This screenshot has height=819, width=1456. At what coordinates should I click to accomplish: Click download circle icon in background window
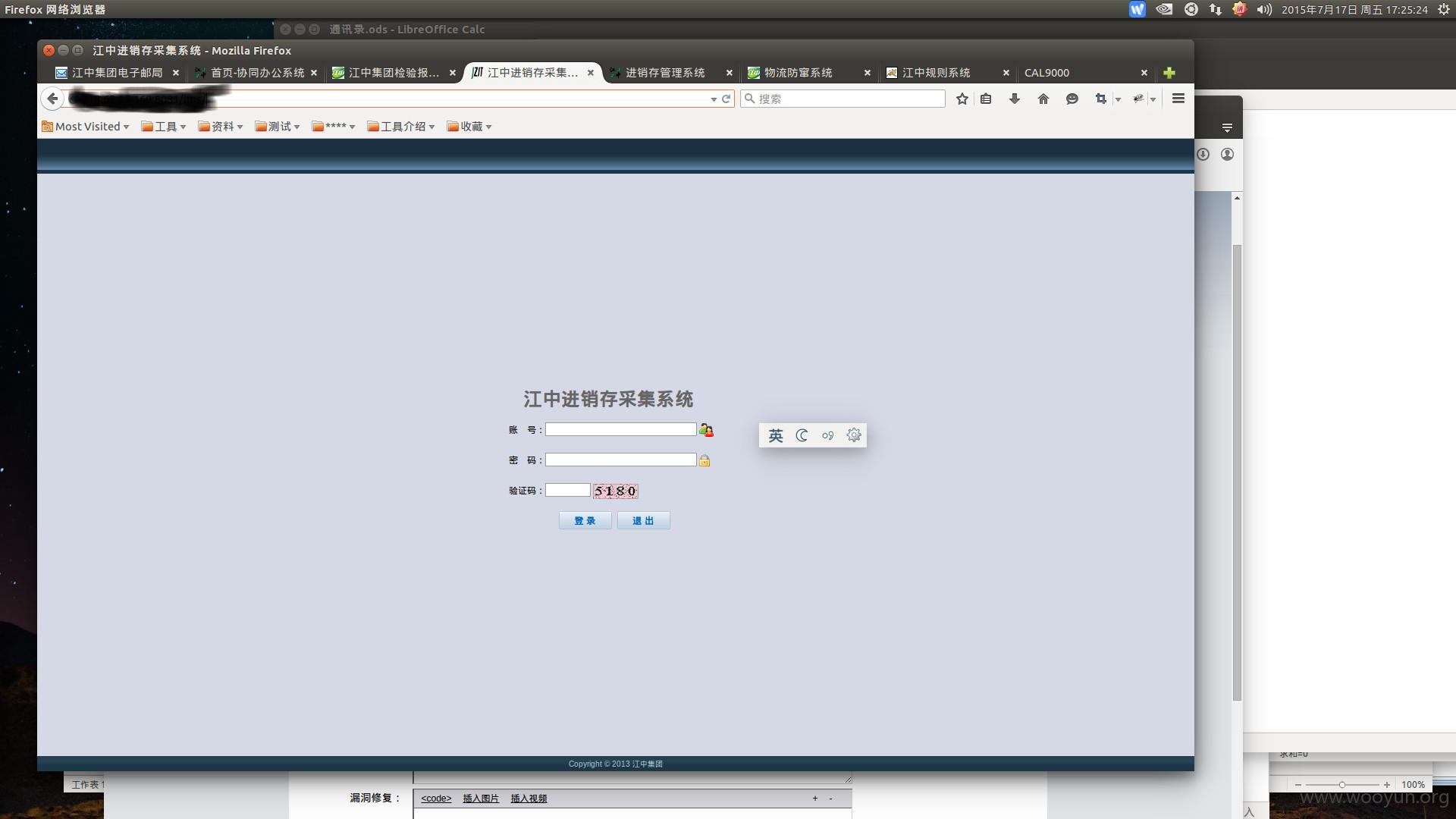click(x=1203, y=154)
